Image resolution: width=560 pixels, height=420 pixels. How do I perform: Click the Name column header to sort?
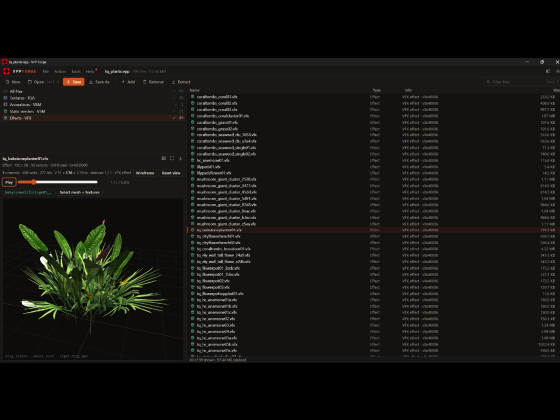pos(195,90)
